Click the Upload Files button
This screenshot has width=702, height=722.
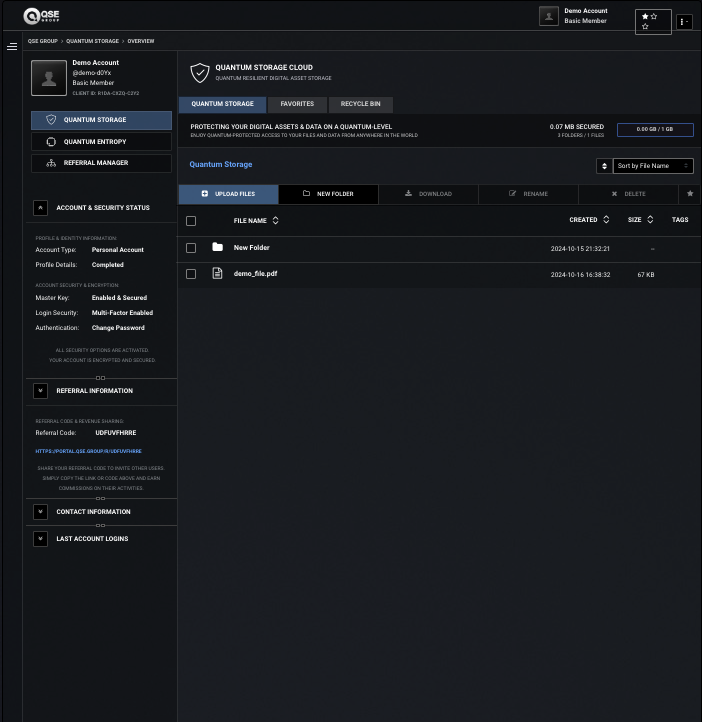tap(228, 194)
